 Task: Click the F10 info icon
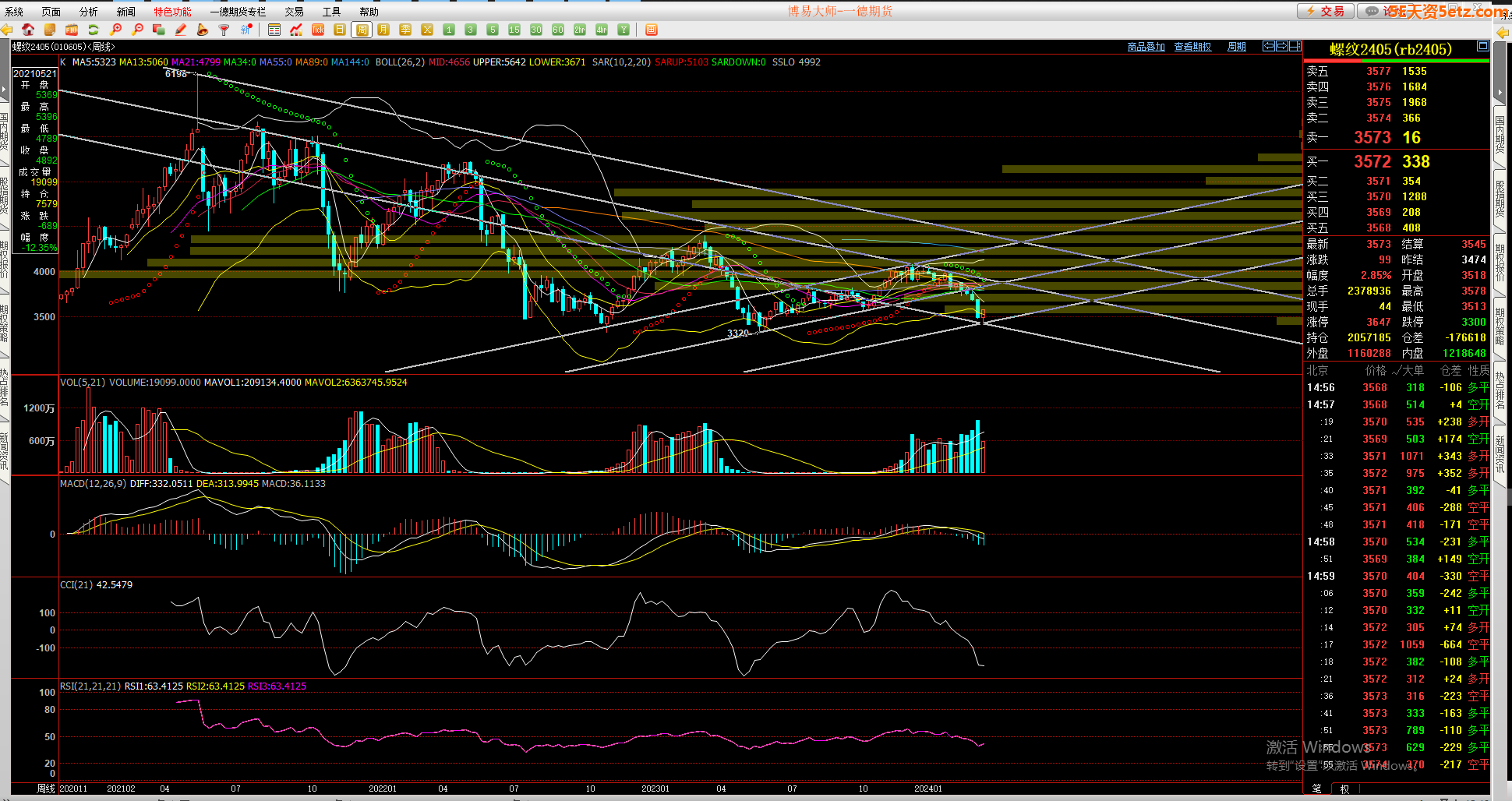(x=71, y=30)
